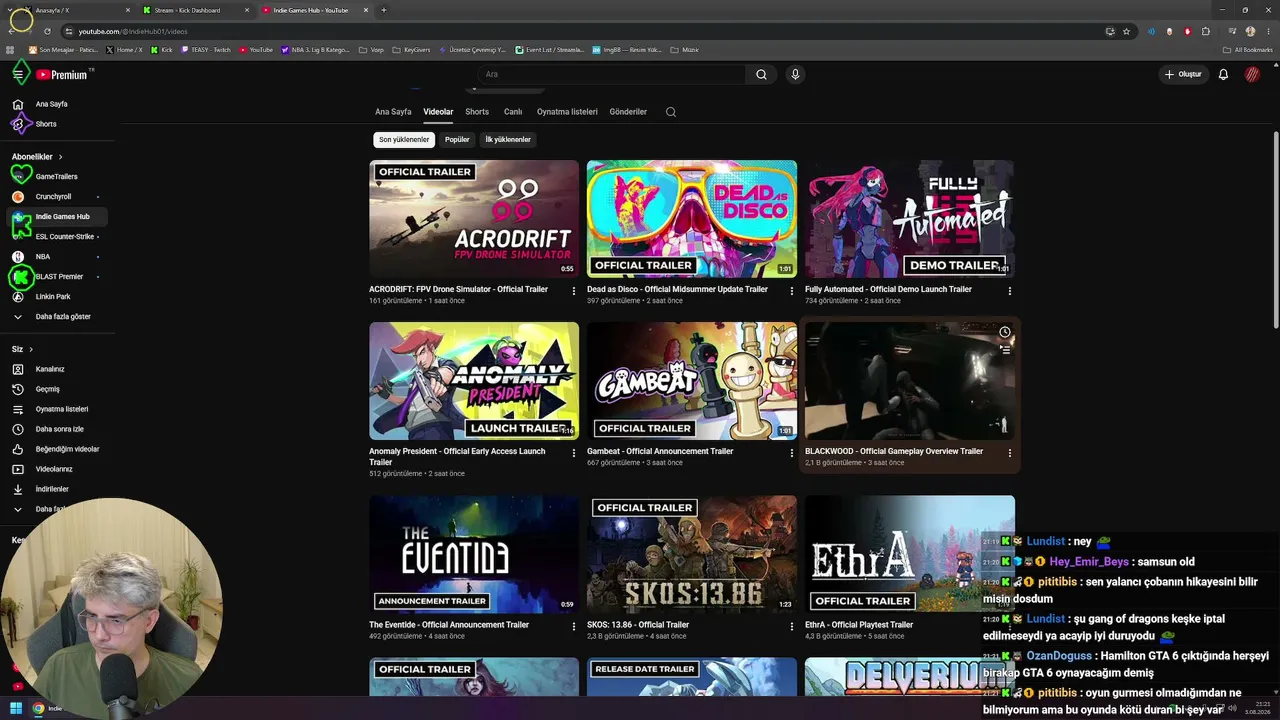Open a new Chrome tab

[384, 10]
